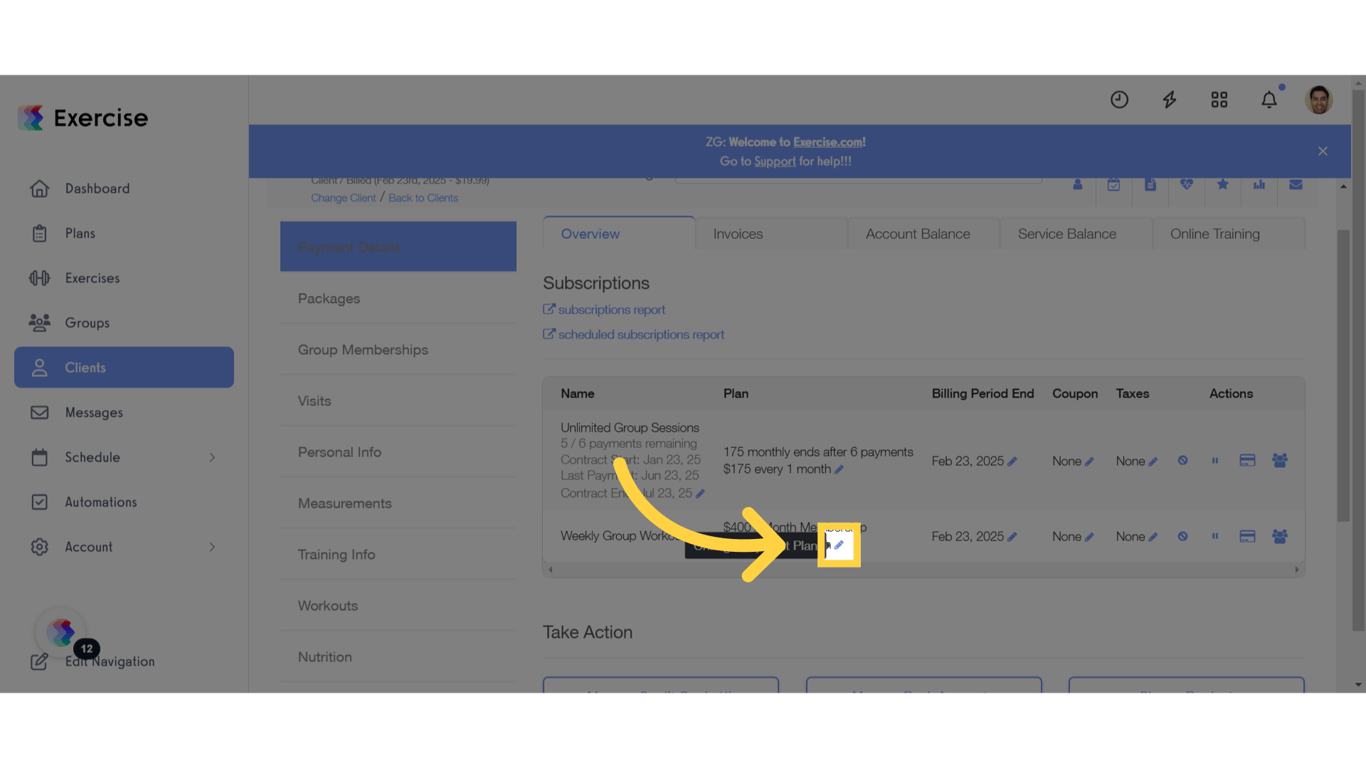
Task: Open the apps grid icon in top bar
Action: [1219, 99]
